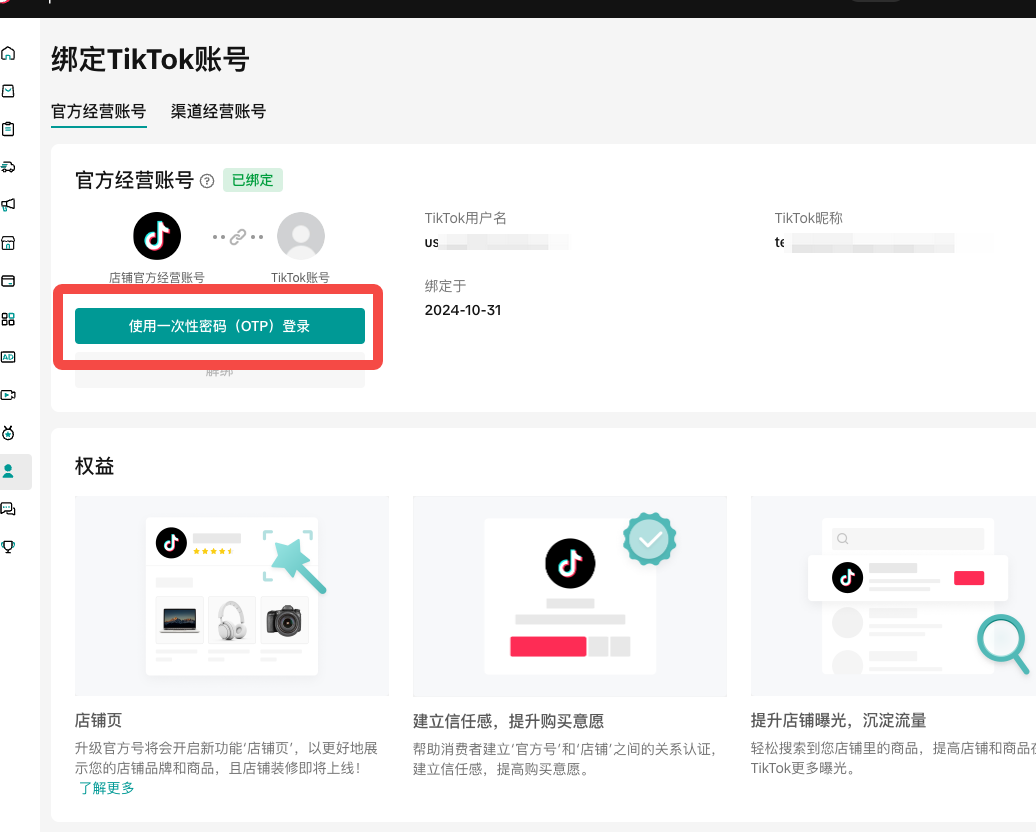
Task: Open the Home icon in sidebar
Action: pos(9,53)
